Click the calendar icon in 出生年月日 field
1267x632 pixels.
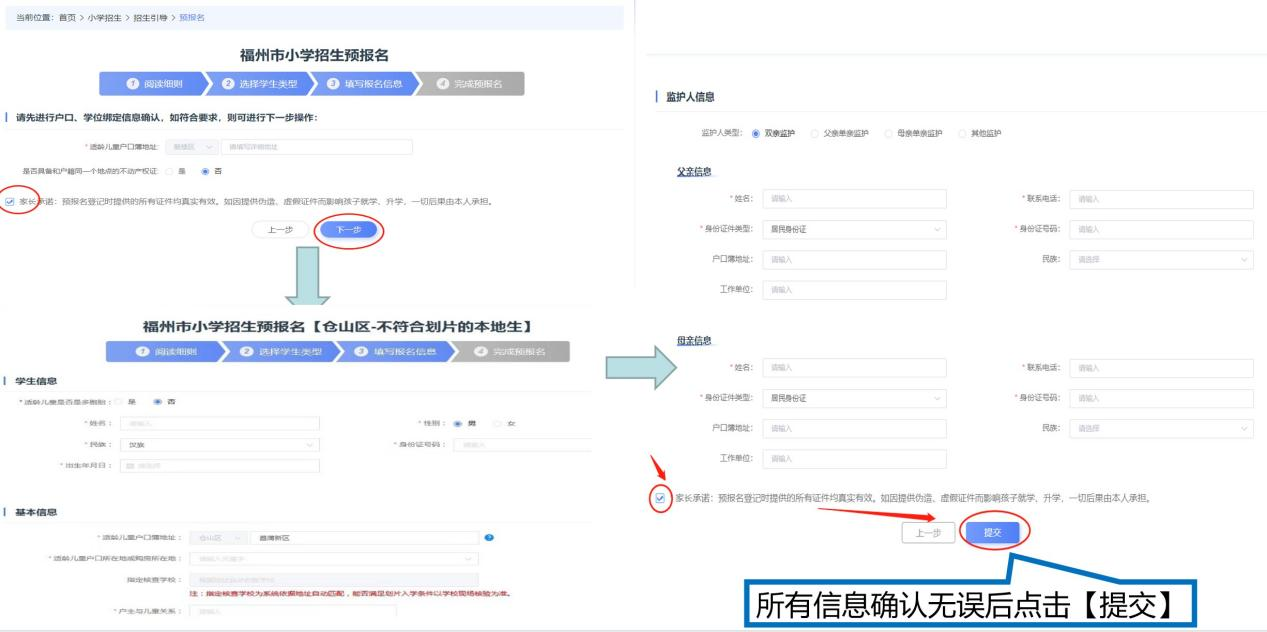click(x=128, y=465)
